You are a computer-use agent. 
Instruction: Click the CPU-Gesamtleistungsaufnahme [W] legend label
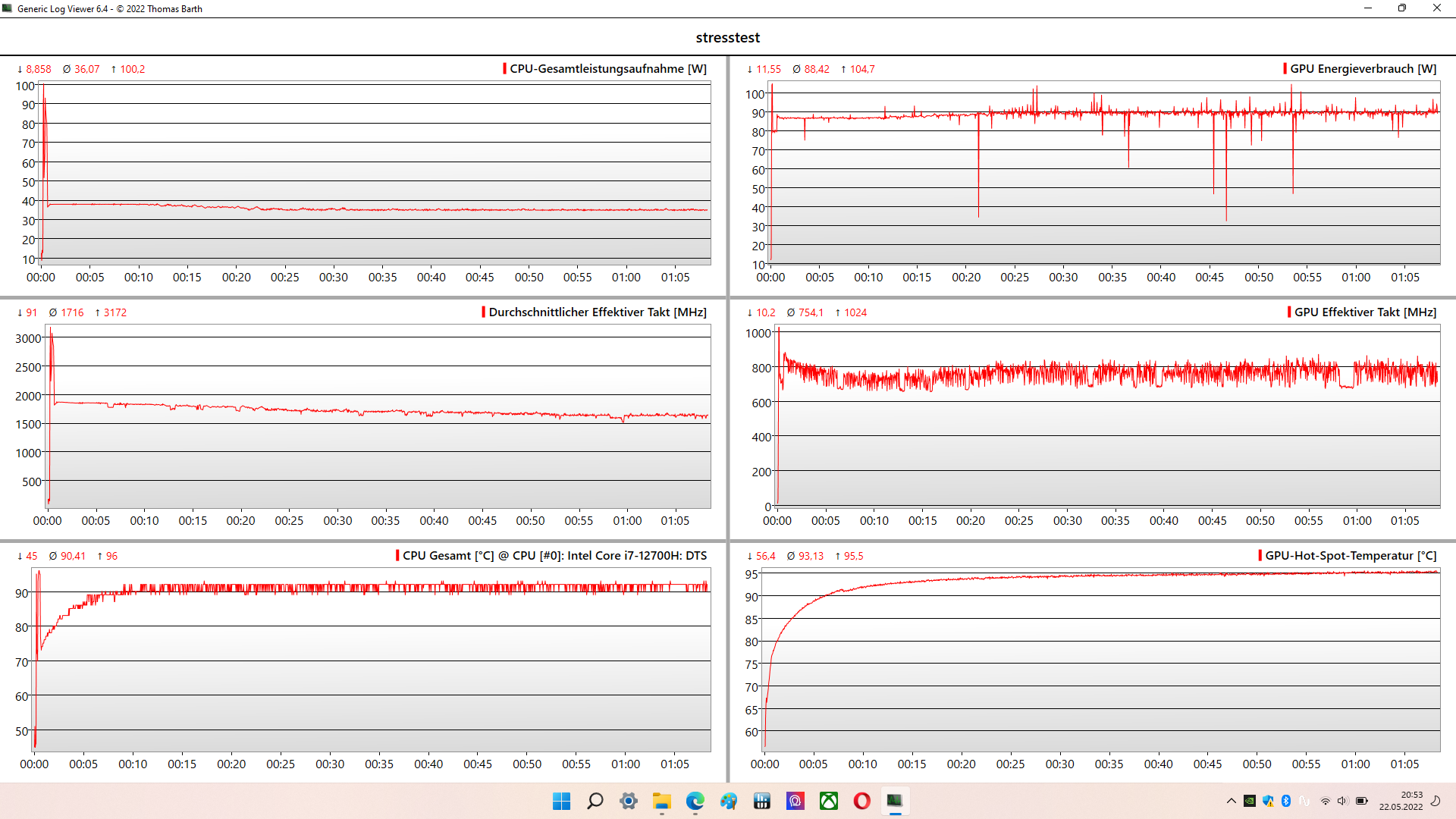coord(607,68)
